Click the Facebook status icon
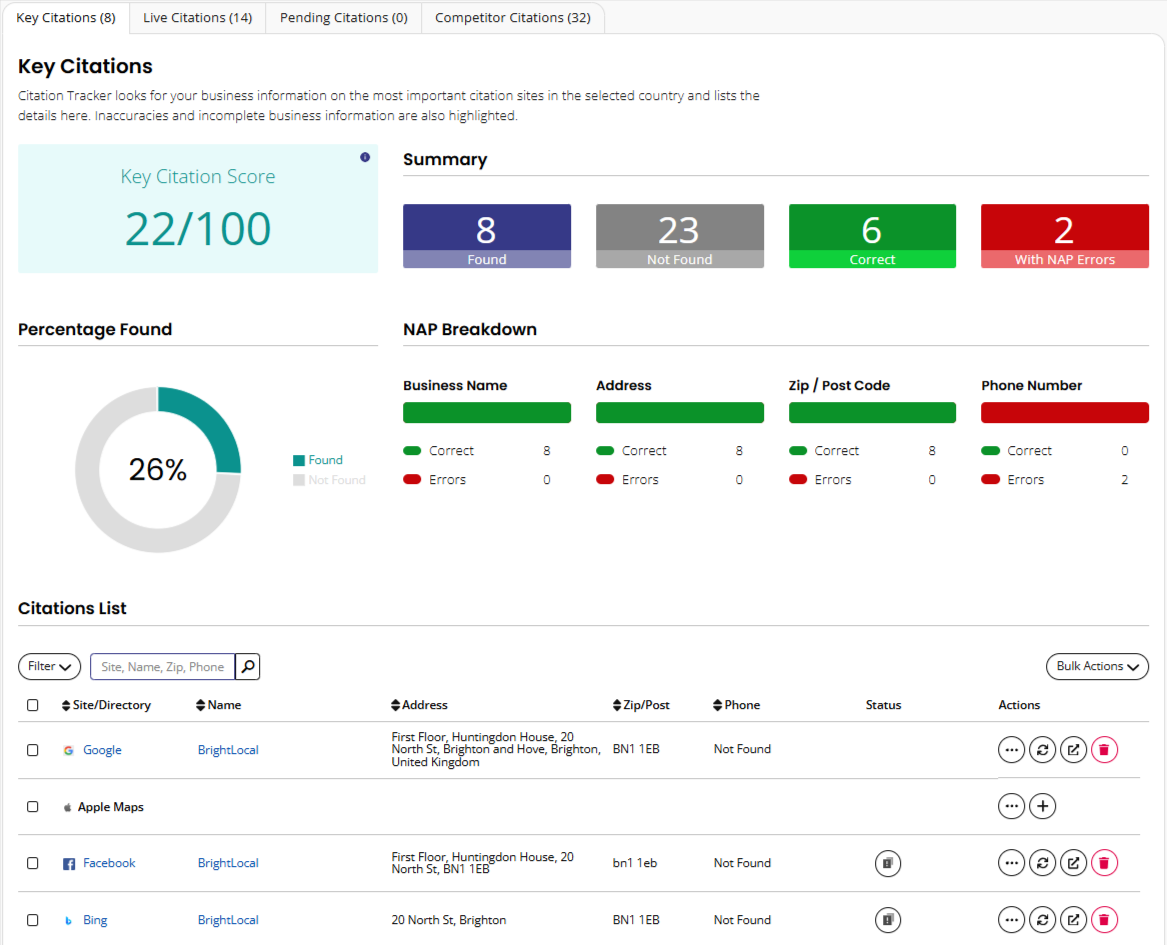The height and width of the screenshot is (945, 1167). coord(887,863)
